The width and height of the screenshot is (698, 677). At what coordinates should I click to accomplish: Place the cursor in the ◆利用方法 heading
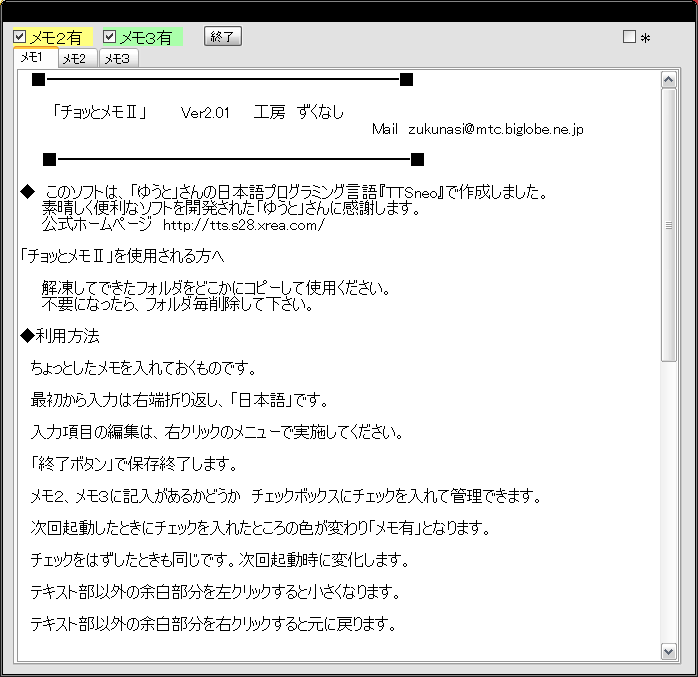[60, 336]
